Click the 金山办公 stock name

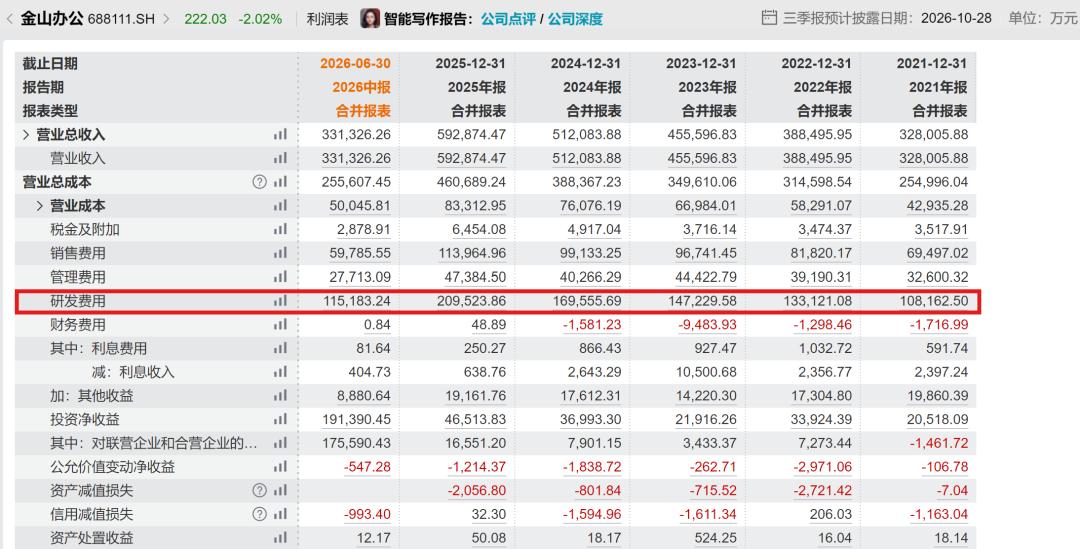pyautogui.click(x=52, y=19)
